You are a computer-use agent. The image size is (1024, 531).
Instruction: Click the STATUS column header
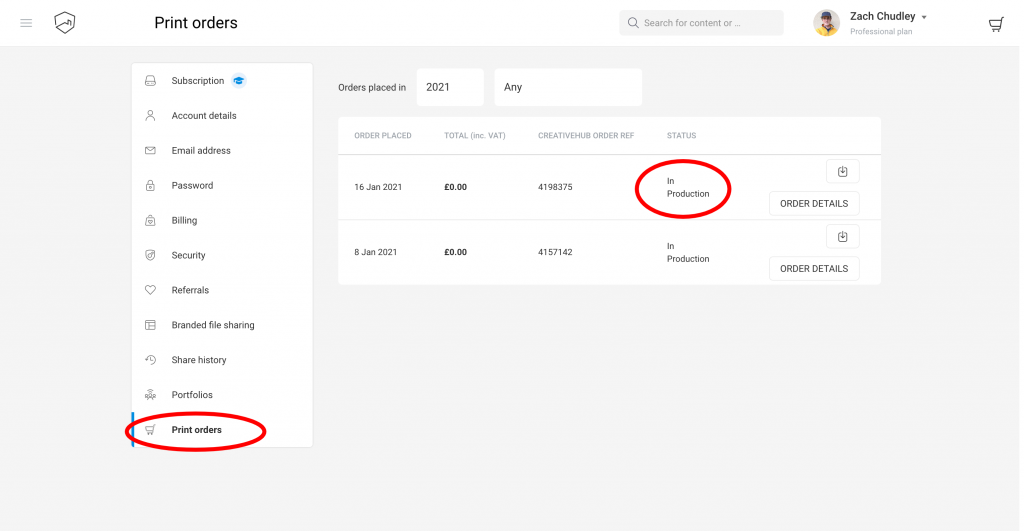click(x=681, y=136)
